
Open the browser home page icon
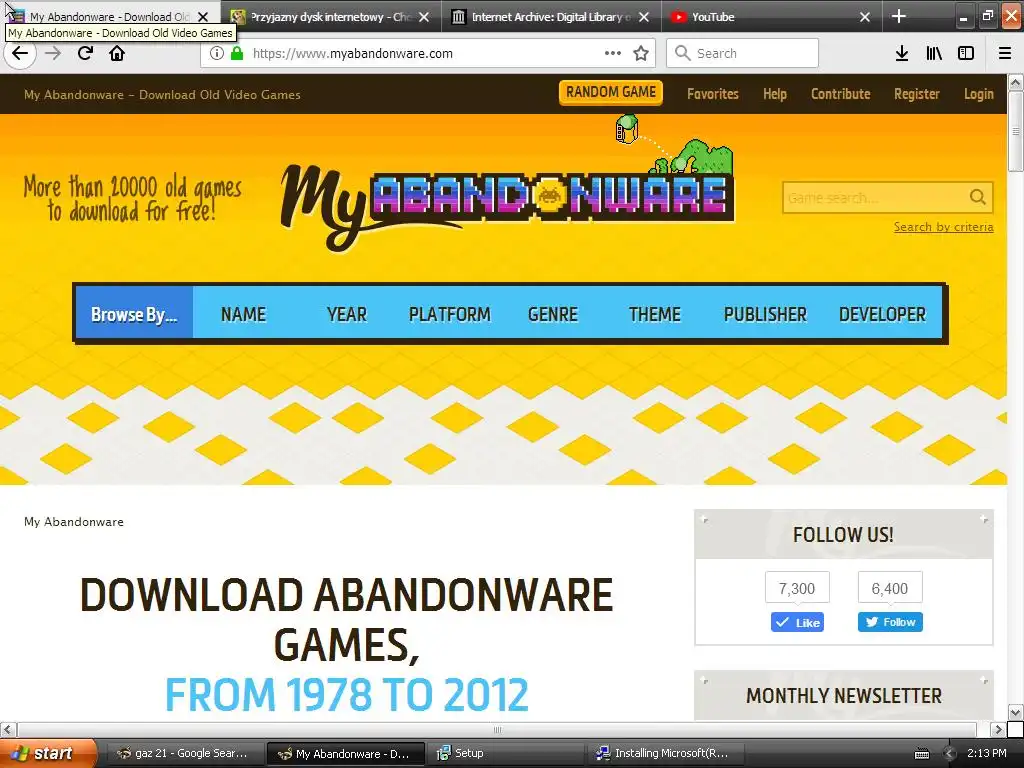click(x=117, y=53)
